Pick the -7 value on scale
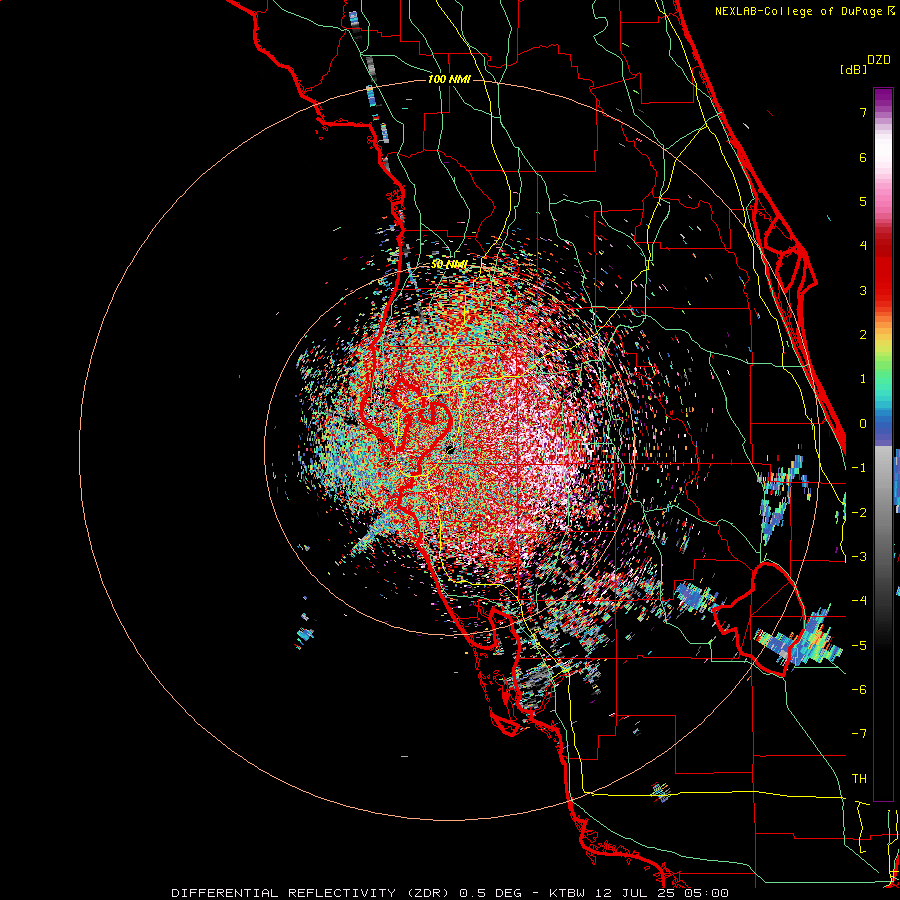The image size is (900, 900). tap(859, 734)
